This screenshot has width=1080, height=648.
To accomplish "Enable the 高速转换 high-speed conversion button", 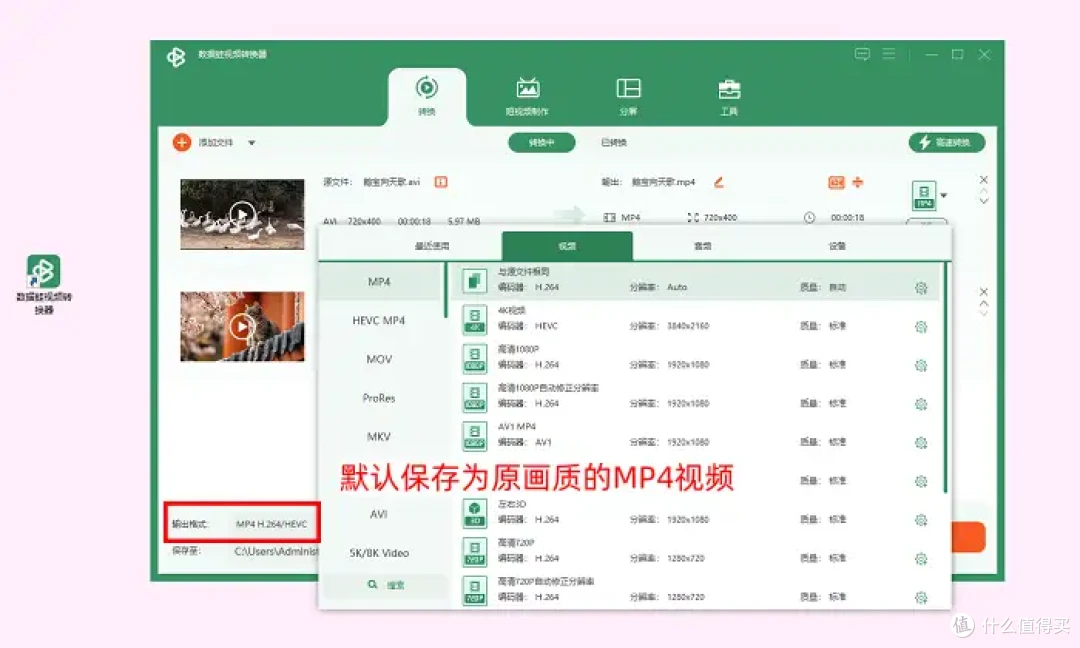I will [x=946, y=143].
